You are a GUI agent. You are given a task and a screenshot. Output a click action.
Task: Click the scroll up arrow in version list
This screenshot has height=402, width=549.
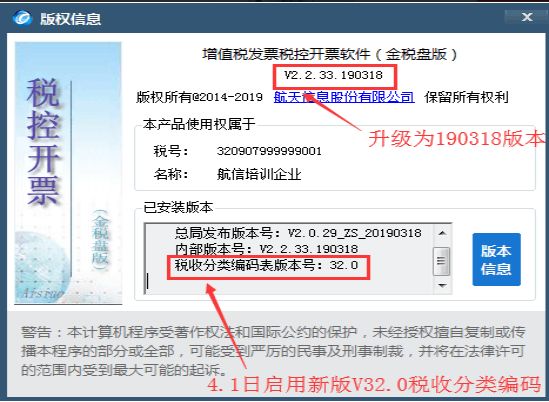[442, 233]
